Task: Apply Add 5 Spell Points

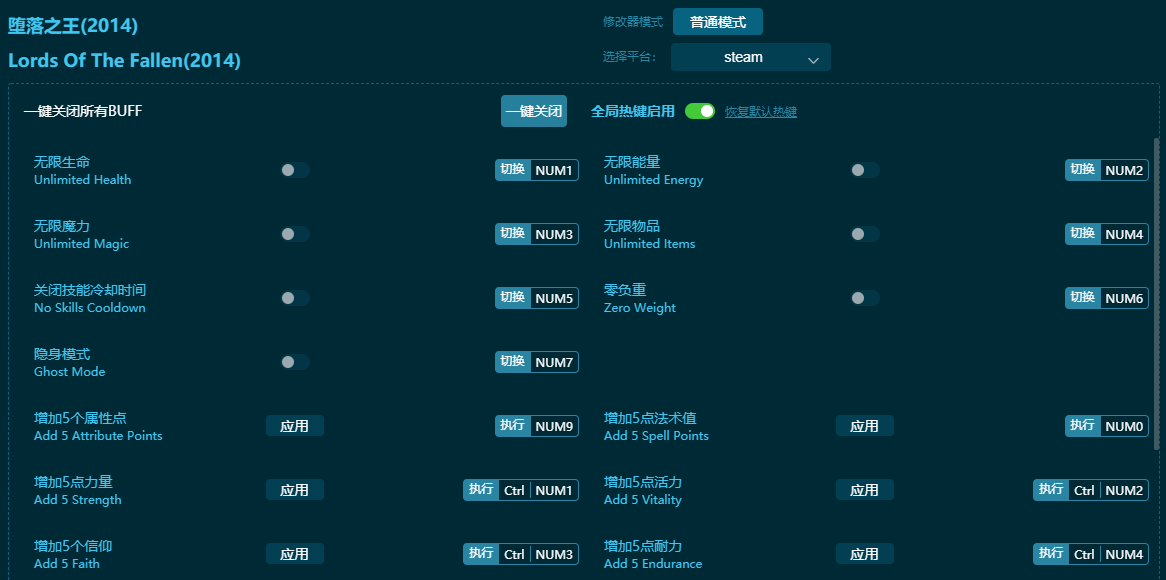Action: [x=865, y=426]
